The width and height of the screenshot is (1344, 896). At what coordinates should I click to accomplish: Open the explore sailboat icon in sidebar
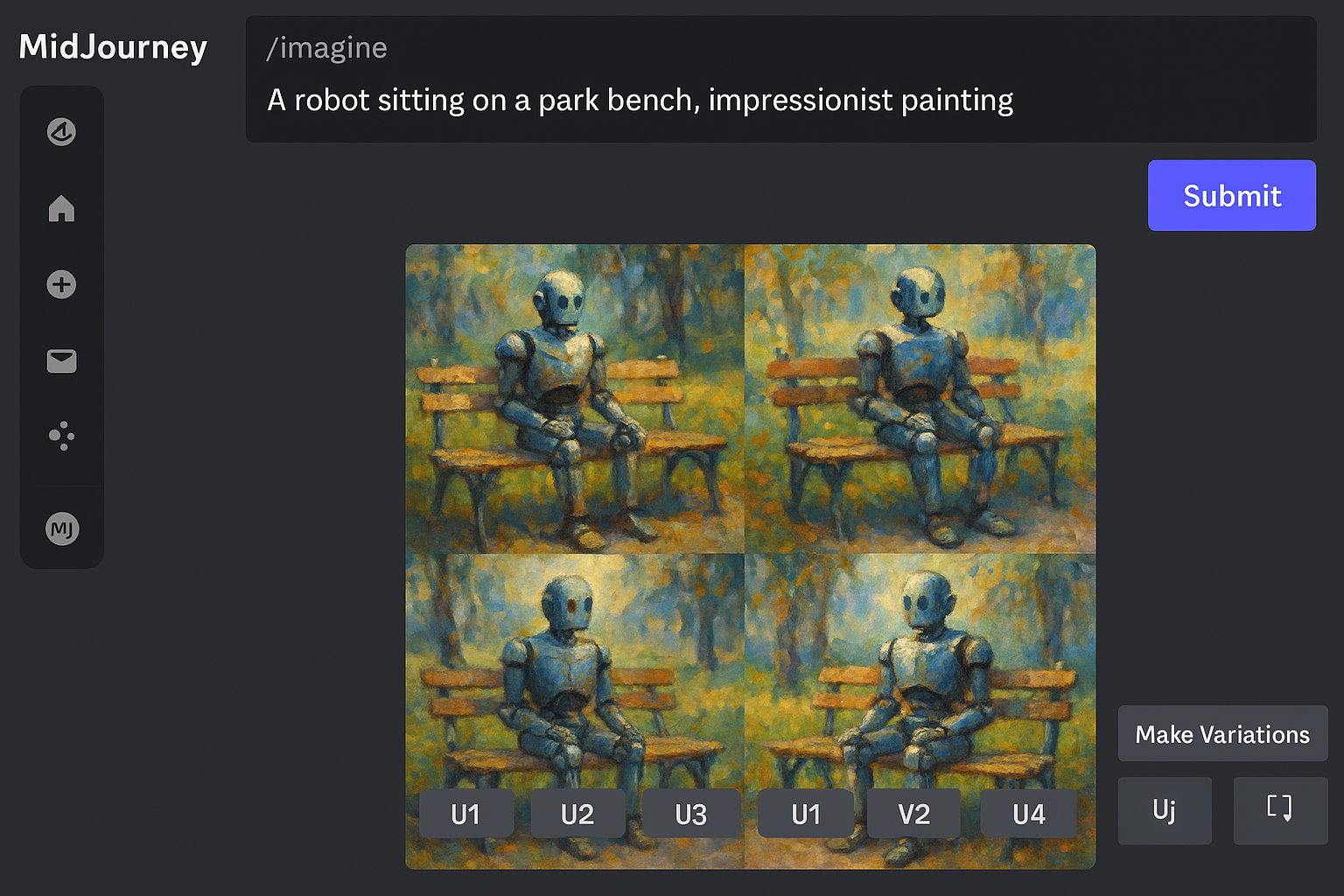click(x=61, y=132)
